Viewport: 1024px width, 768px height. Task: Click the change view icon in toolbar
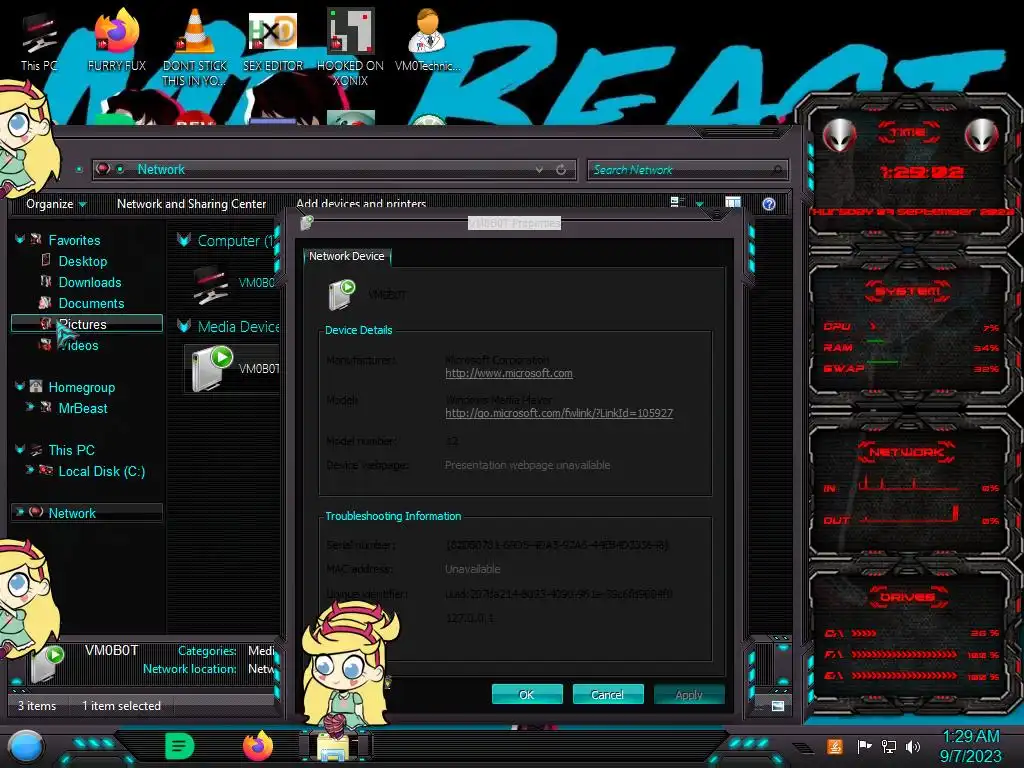[x=677, y=202]
